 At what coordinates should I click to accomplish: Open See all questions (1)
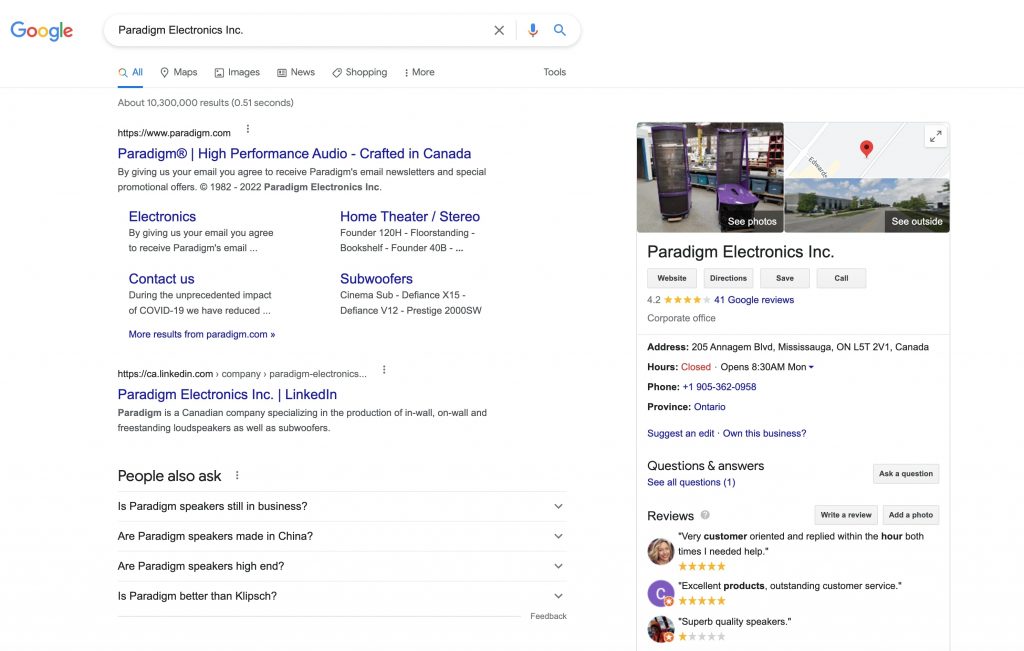point(691,483)
